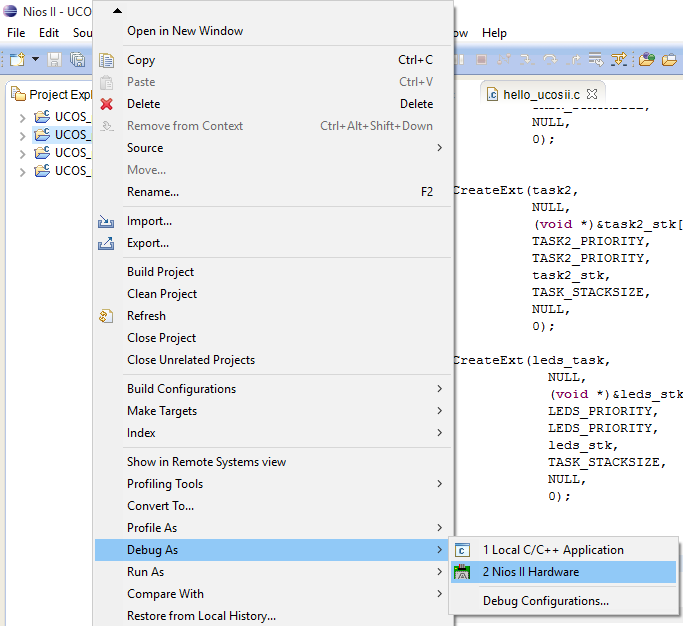683x626 pixels.
Task: Open the Help menu
Action: click(x=494, y=33)
